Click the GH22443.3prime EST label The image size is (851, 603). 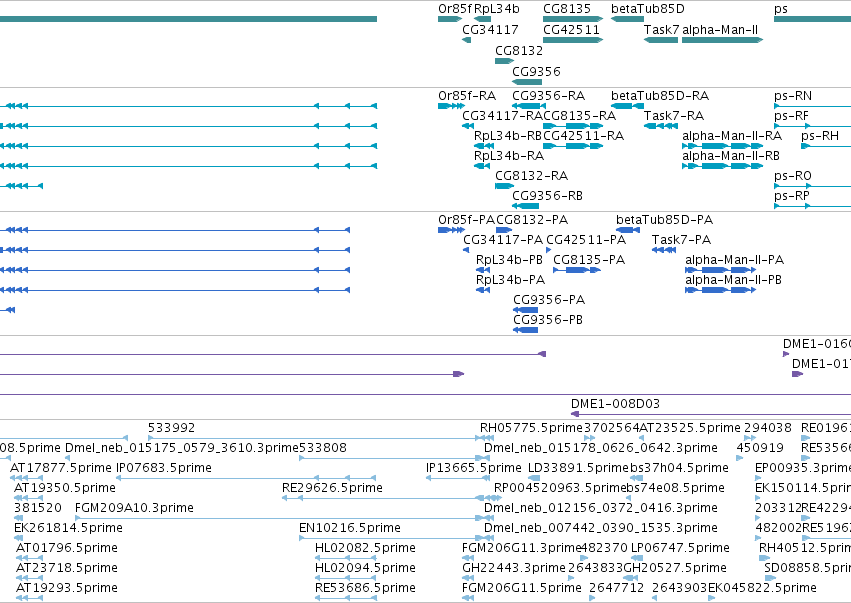[x=514, y=568]
